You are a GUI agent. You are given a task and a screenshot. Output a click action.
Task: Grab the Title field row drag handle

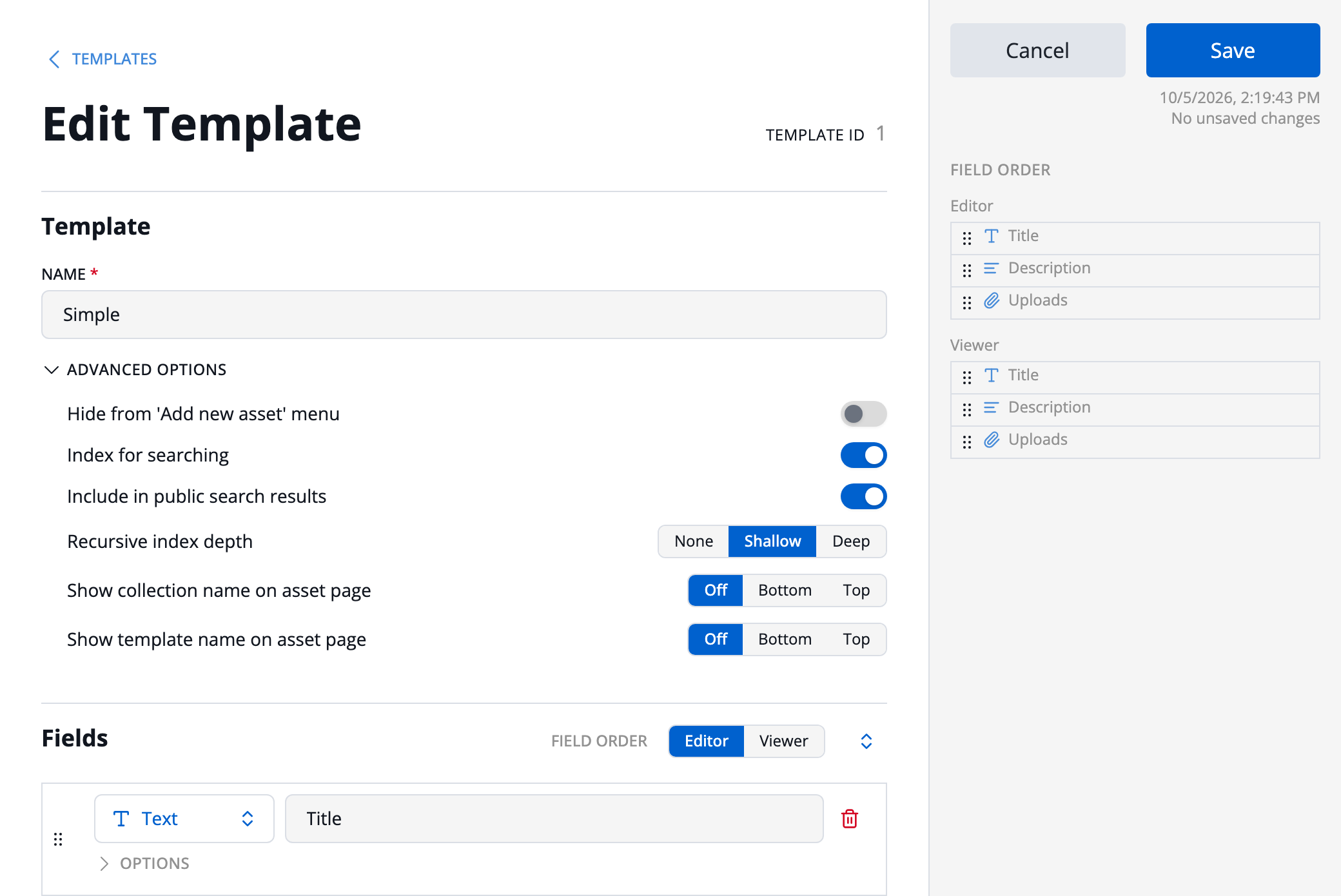[x=58, y=839]
